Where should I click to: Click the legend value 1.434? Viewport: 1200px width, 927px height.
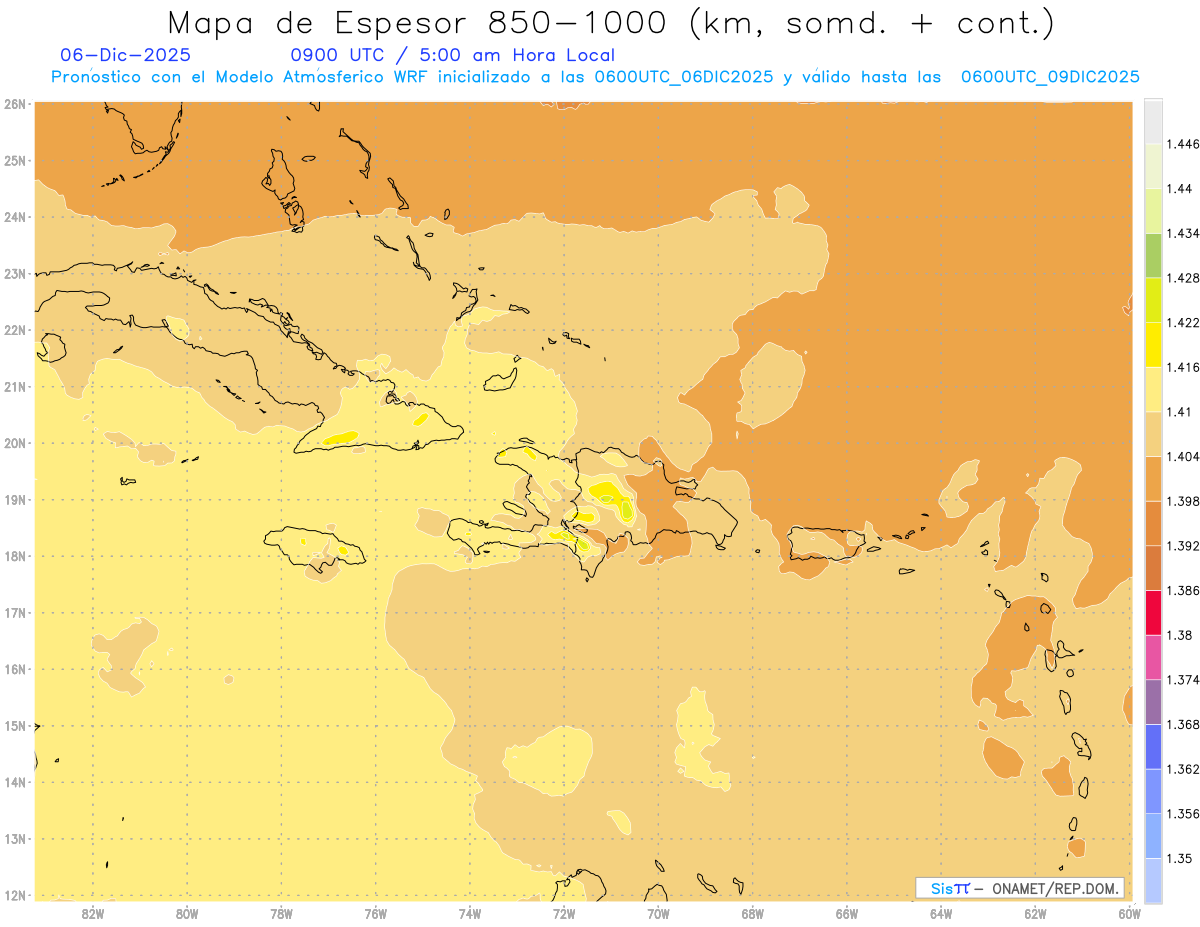click(x=1183, y=233)
